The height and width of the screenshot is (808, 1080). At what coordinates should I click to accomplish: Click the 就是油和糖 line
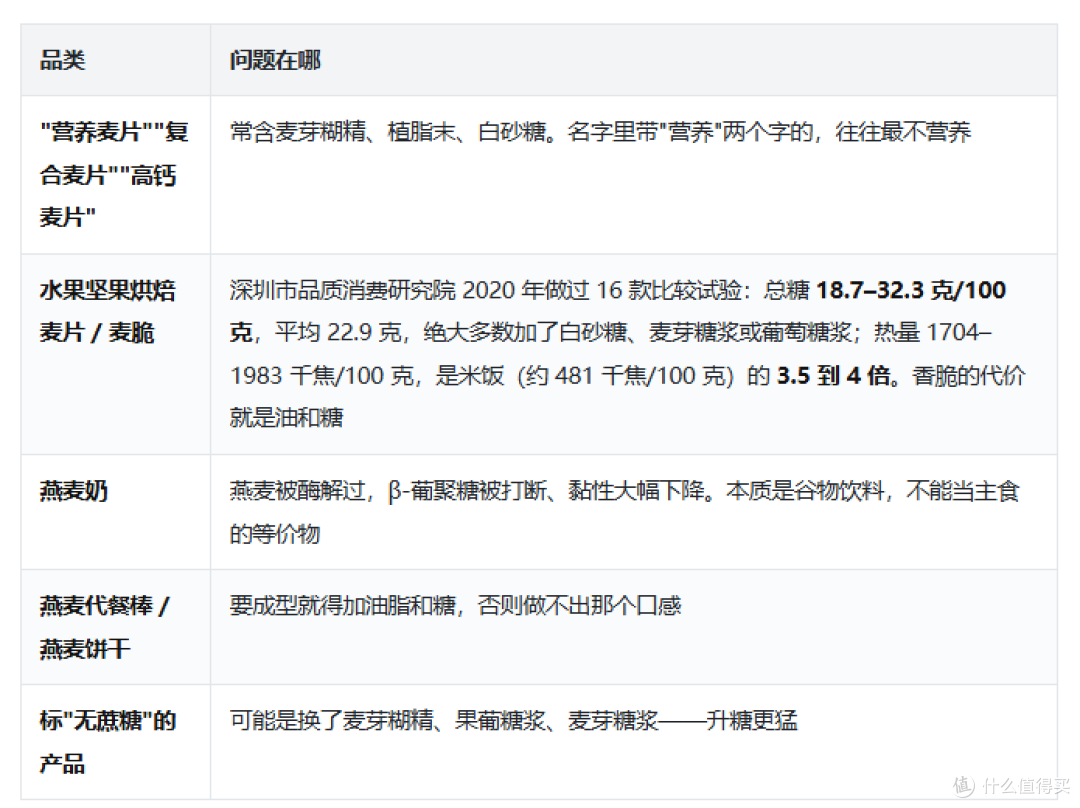click(287, 417)
